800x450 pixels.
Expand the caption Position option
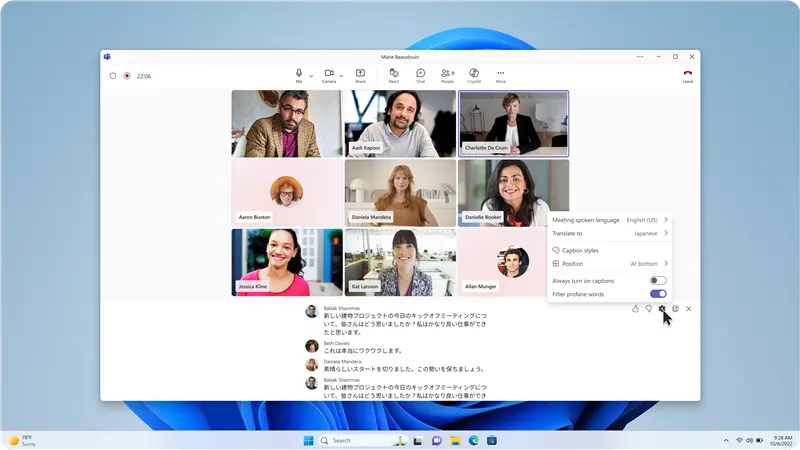coord(610,264)
